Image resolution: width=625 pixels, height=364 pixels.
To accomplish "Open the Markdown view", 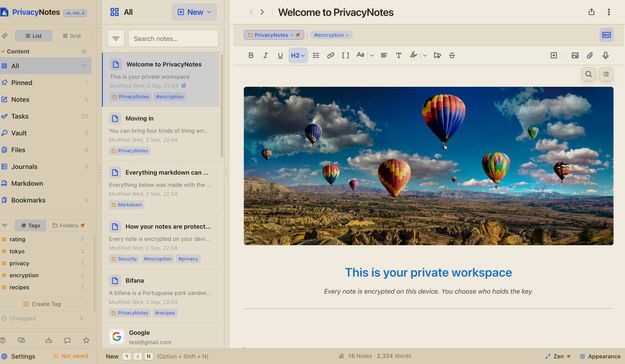I will 45,183.
